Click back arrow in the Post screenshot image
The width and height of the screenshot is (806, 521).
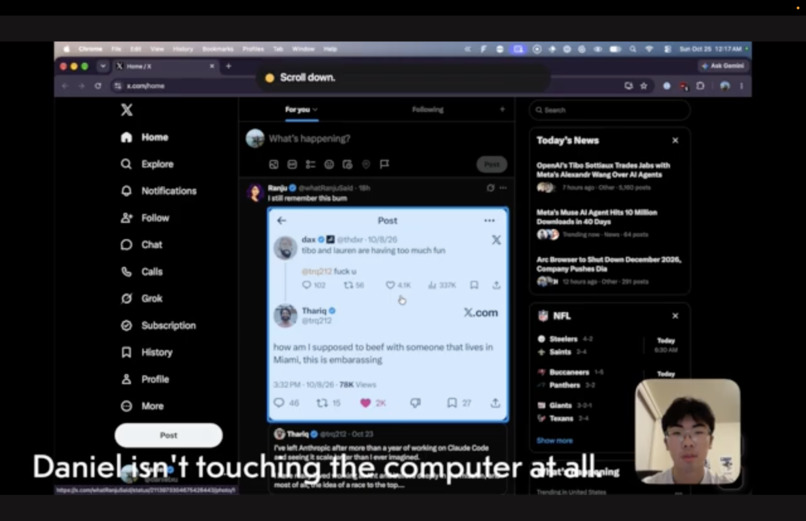(x=281, y=220)
